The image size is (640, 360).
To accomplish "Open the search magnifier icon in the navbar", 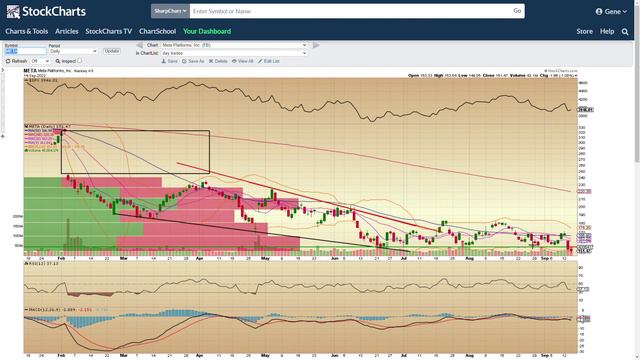I will click(x=625, y=31).
